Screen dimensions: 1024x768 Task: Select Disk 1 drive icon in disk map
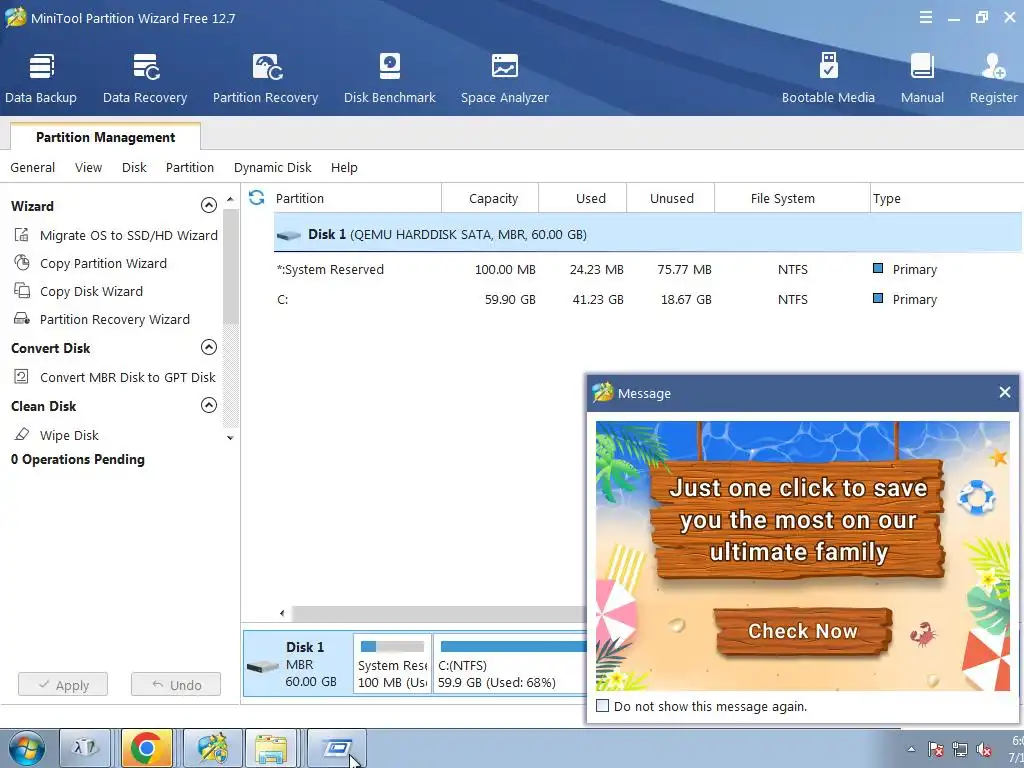coord(264,666)
